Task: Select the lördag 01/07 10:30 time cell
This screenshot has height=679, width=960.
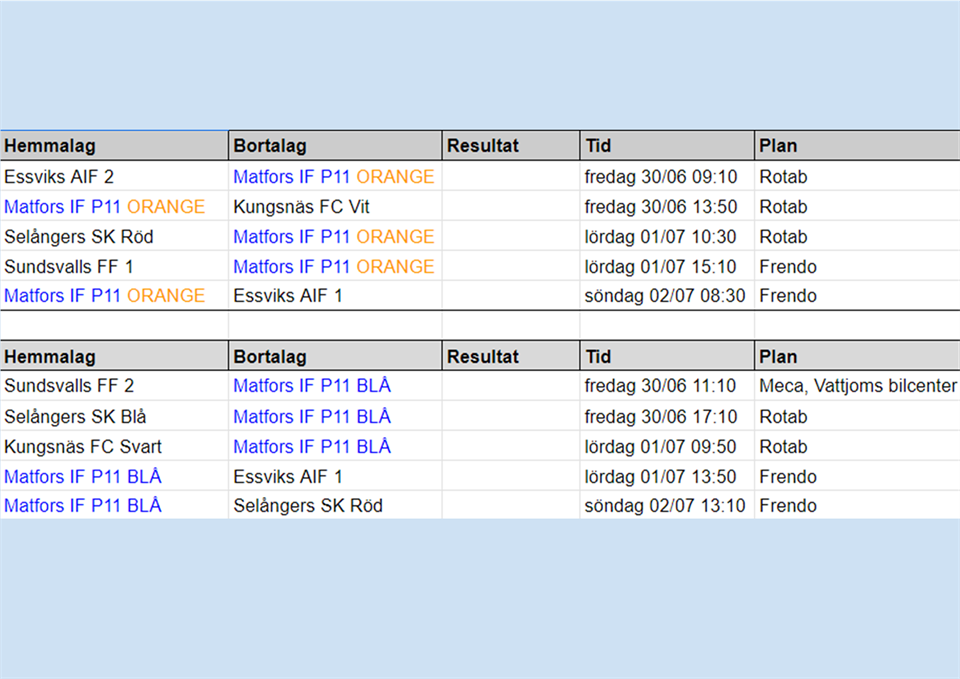Action: click(660, 237)
